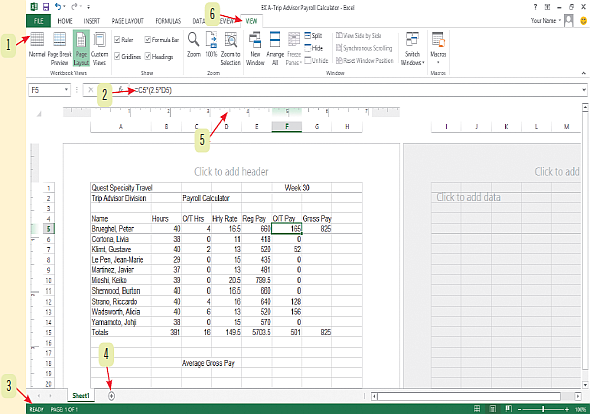Save the workbook from Quick Access Toolbar
Image resolution: width=590 pixels, height=414 pixels.
(x=46, y=7)
